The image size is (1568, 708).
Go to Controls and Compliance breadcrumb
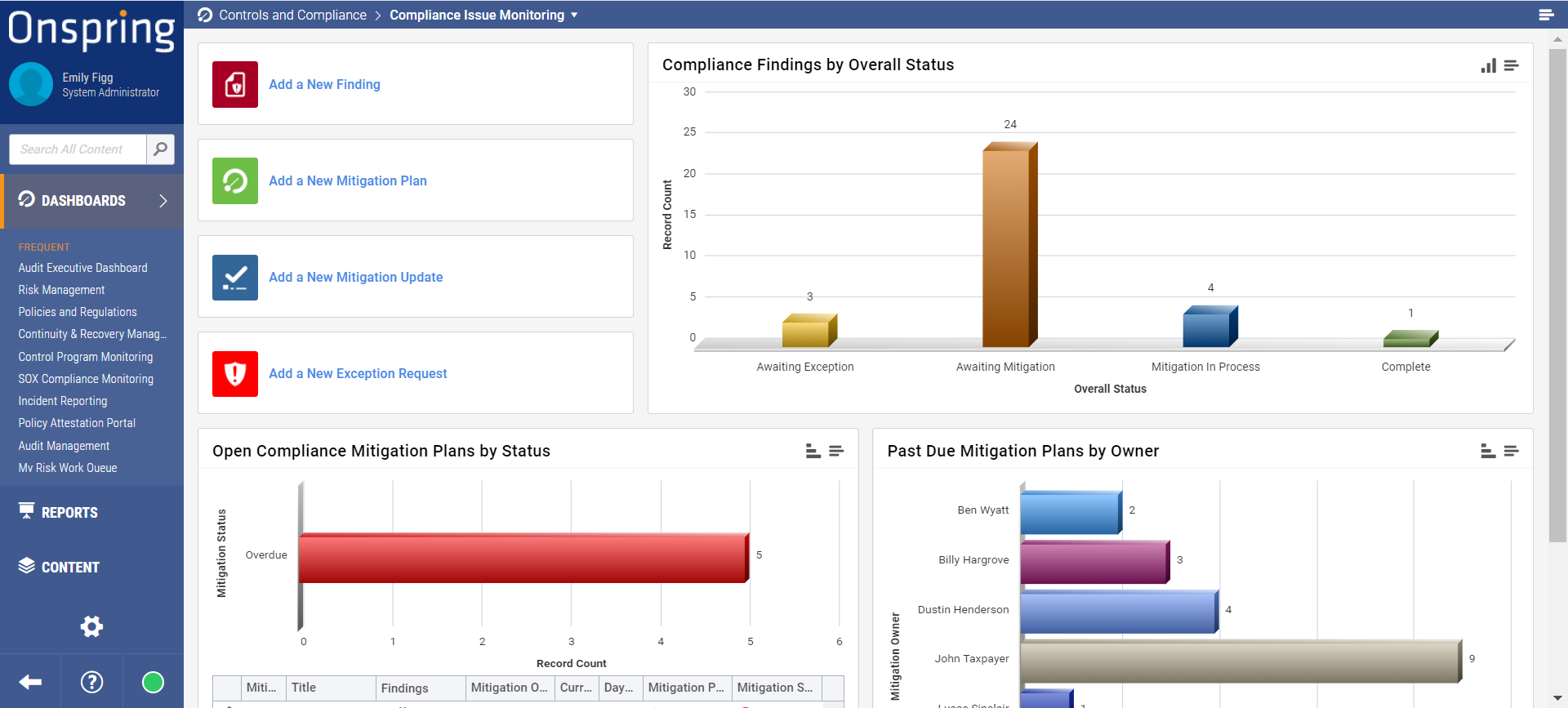292,15
